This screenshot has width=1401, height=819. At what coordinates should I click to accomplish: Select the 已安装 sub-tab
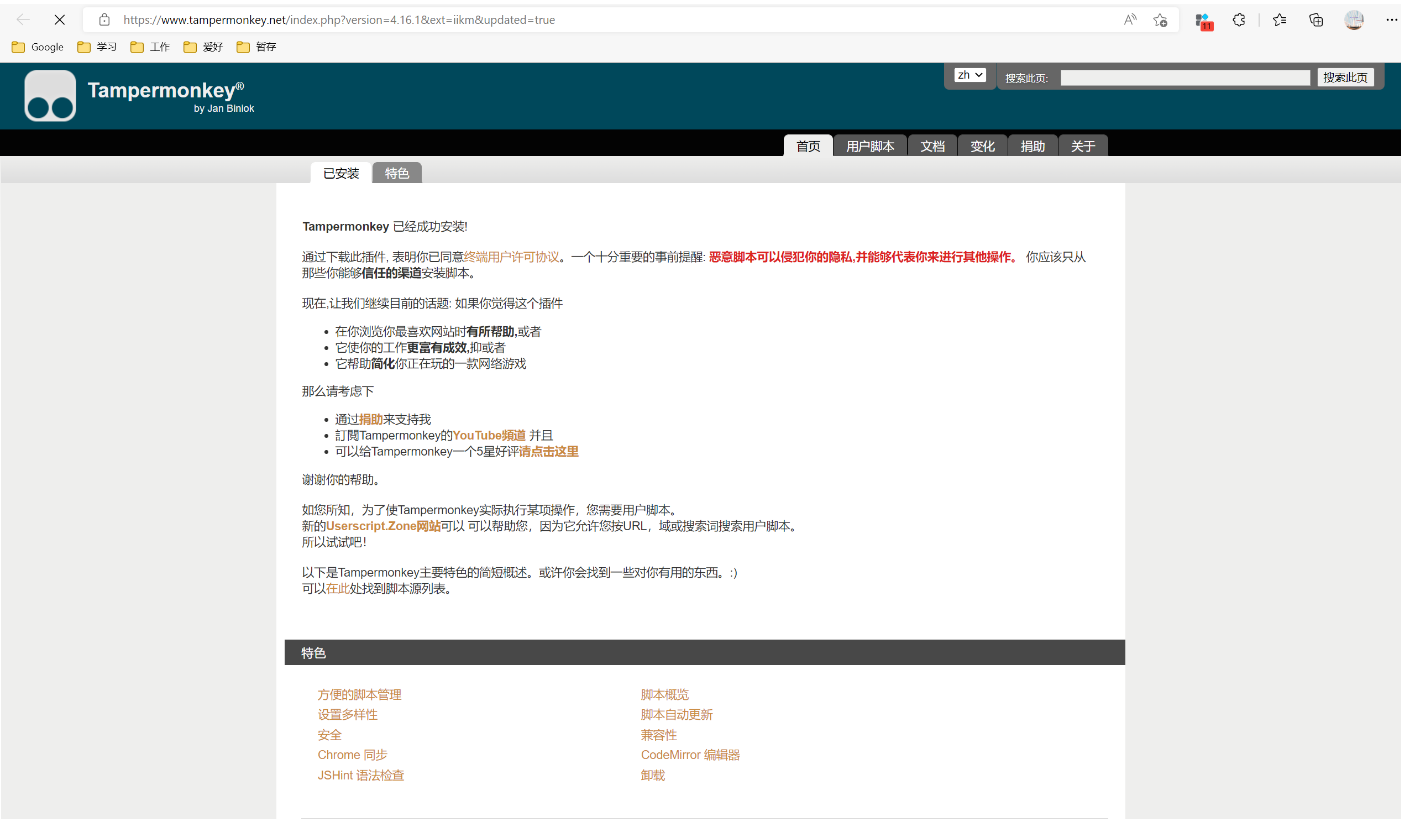coord(341,173)
